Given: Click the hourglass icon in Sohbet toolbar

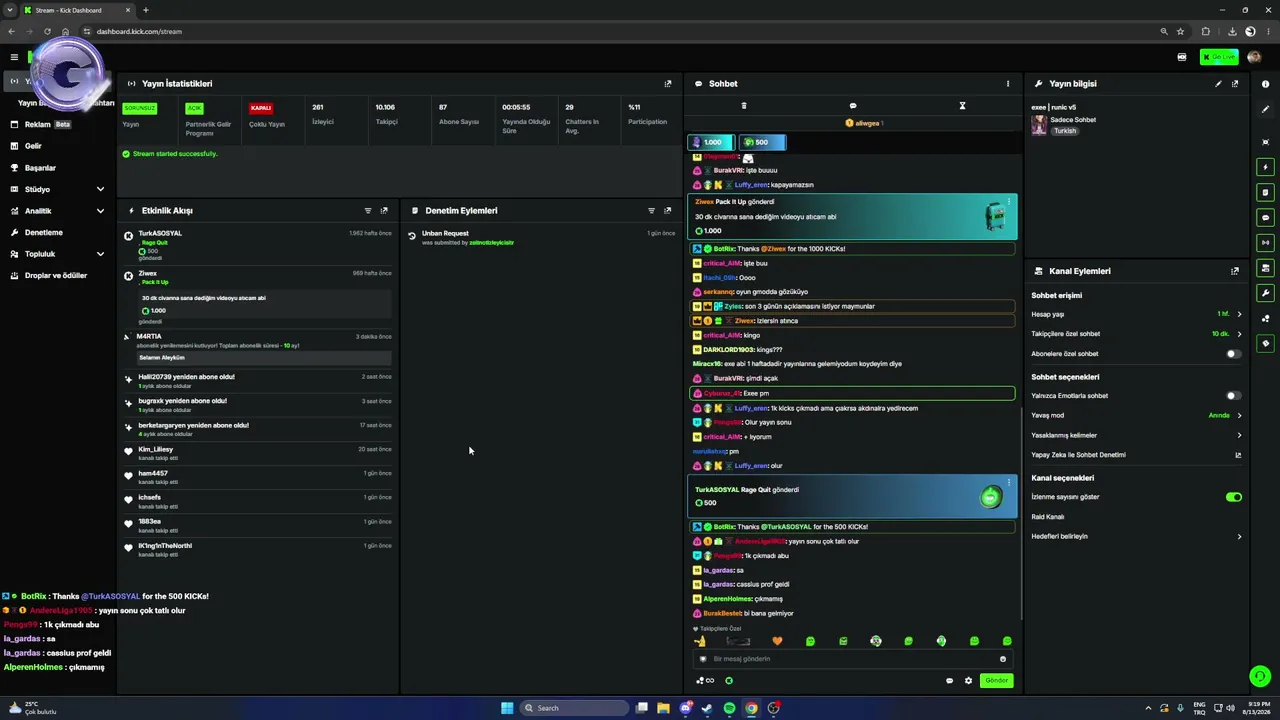Looking at the screenshot, I should (962, 106).
